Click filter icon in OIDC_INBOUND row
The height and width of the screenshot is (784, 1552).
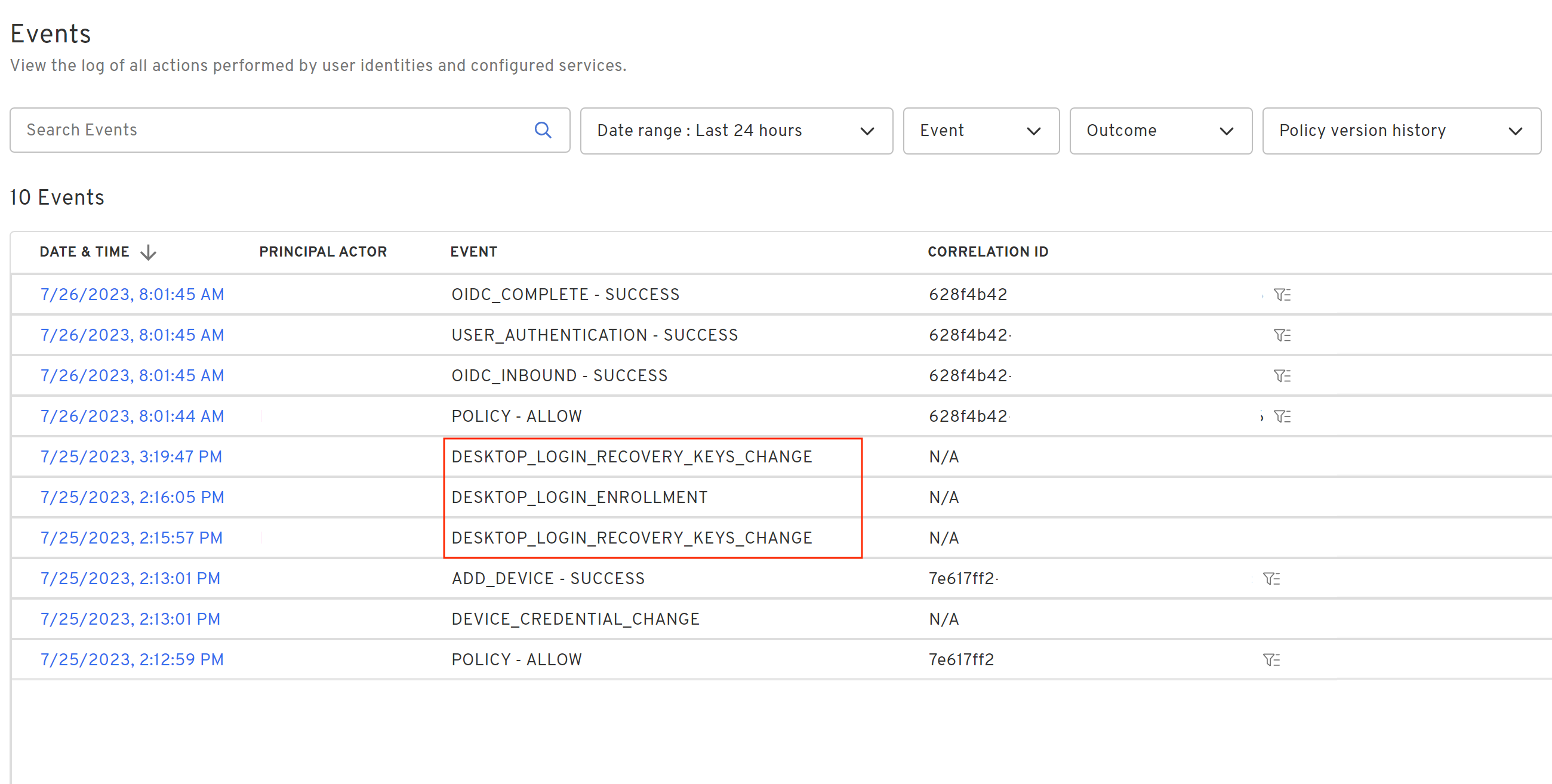click(x=1282, y=376)
